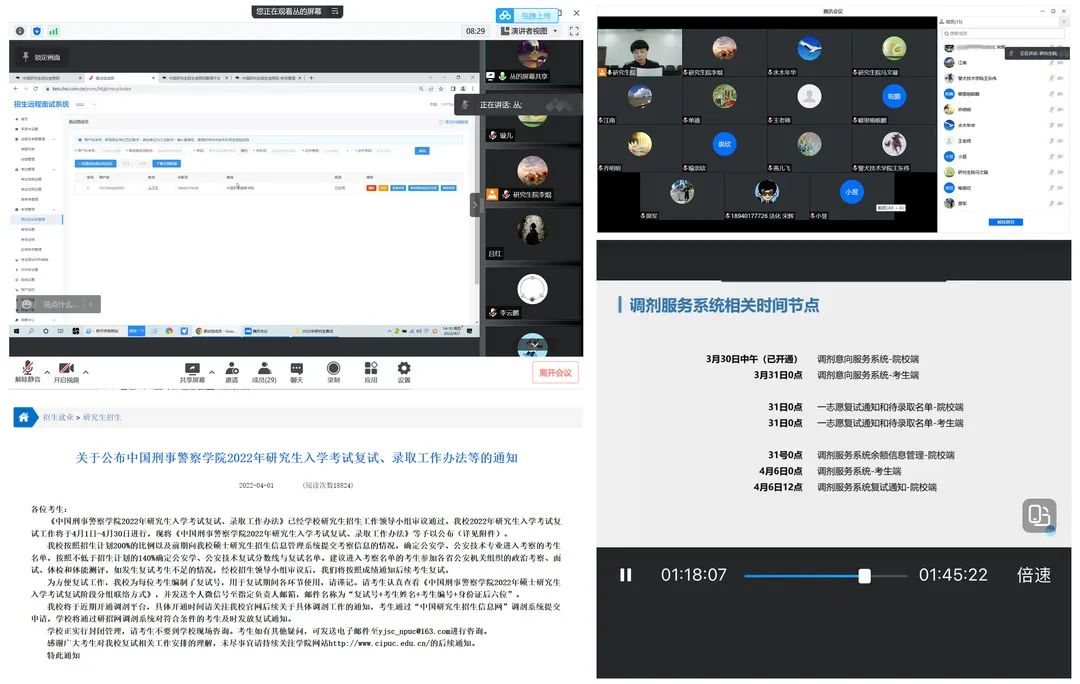Open the 成员(29) members panel

click(264, 372)
